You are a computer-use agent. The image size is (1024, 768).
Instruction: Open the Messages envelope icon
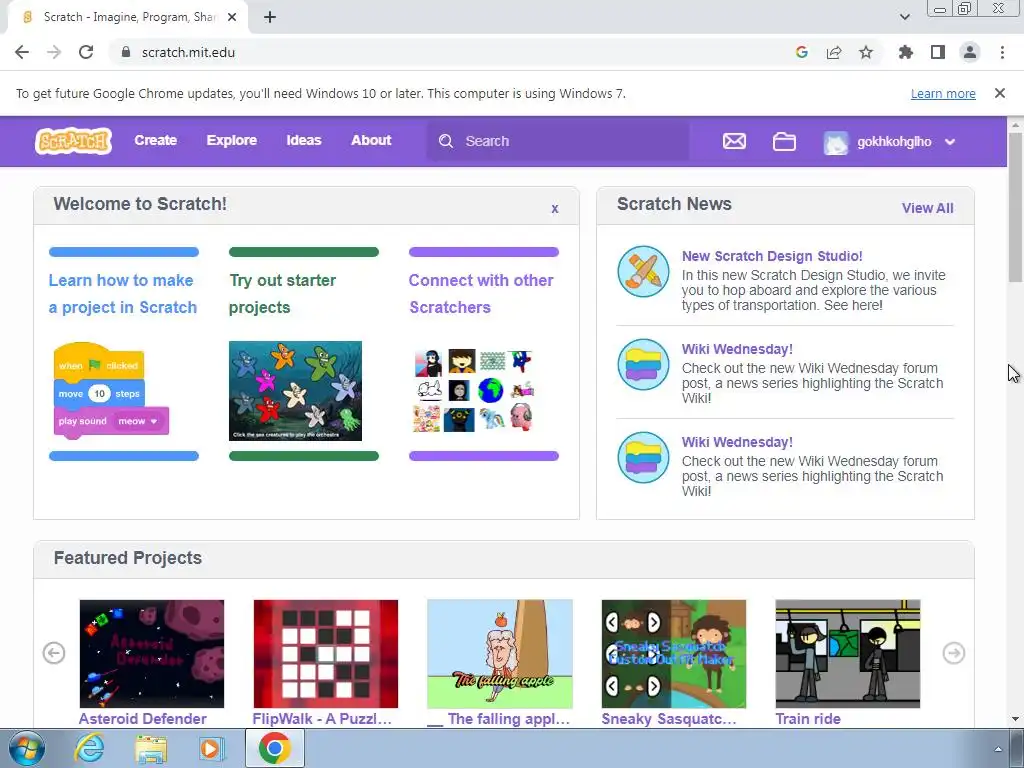pos(734,141)
